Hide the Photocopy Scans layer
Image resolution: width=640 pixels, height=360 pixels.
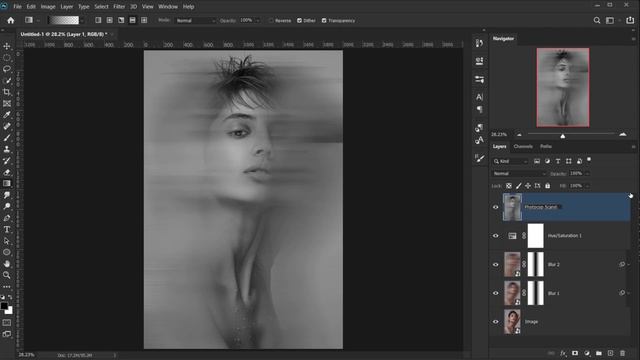point(496,207)
